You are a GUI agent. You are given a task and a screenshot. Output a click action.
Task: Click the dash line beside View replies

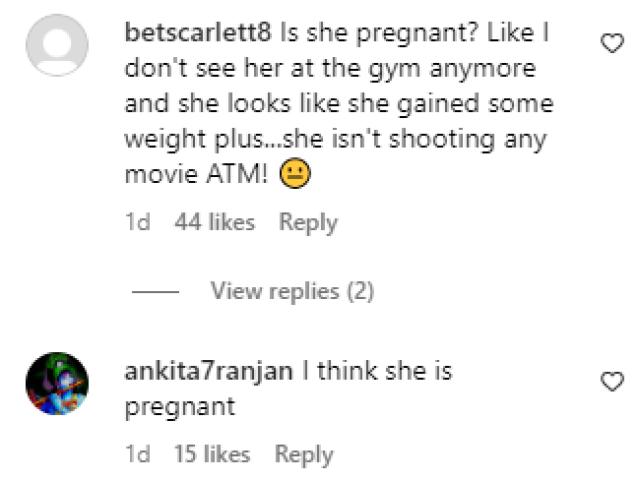coord(155,292)
